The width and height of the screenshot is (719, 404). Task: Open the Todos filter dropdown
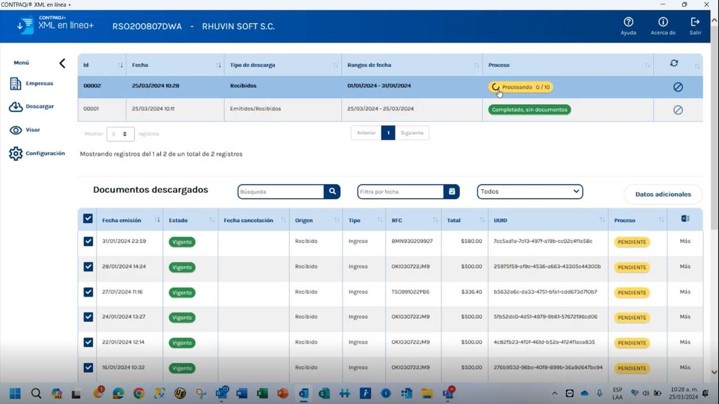[530, 192]
